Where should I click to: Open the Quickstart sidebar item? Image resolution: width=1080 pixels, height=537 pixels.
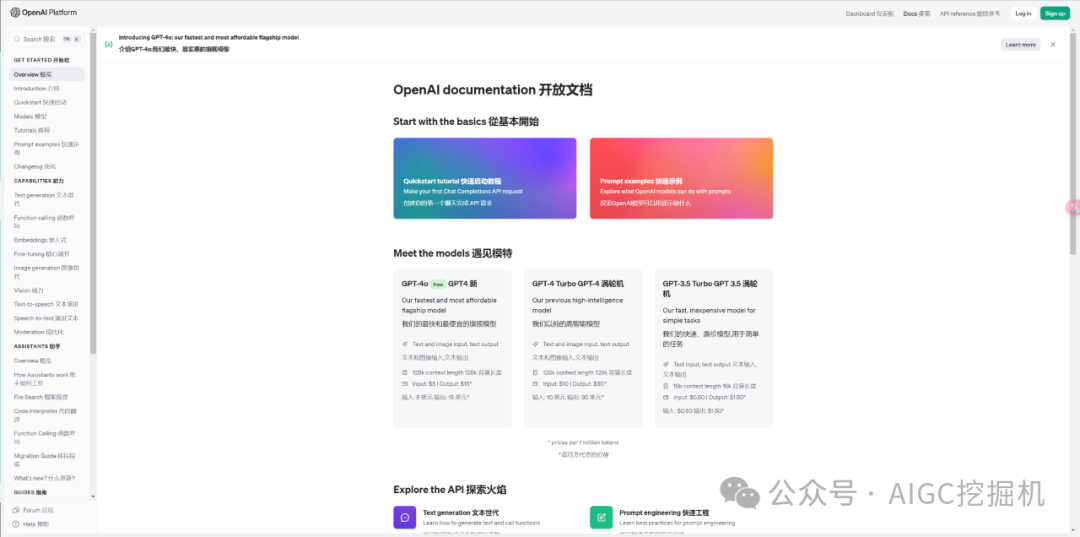coord(40,102)
